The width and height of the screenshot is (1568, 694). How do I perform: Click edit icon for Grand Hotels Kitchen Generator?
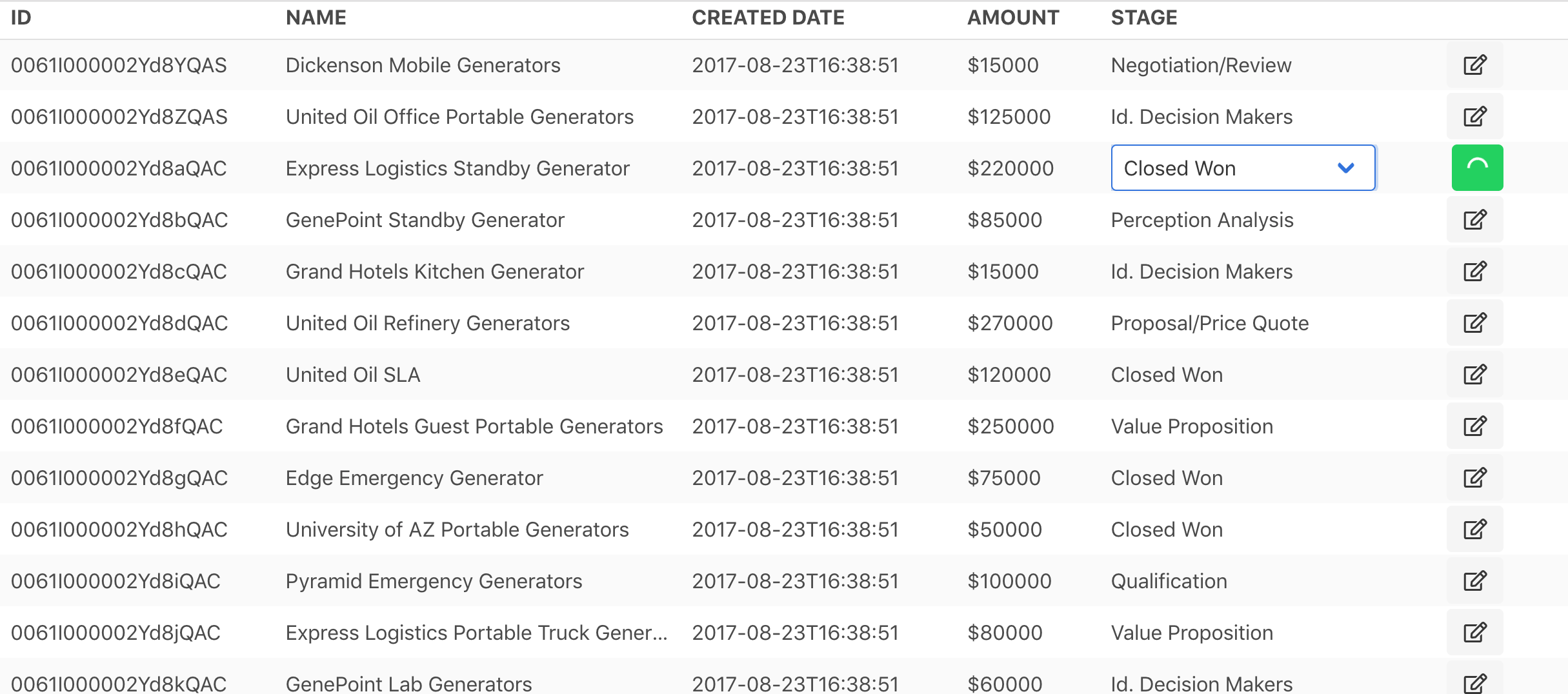point(1474,272)
